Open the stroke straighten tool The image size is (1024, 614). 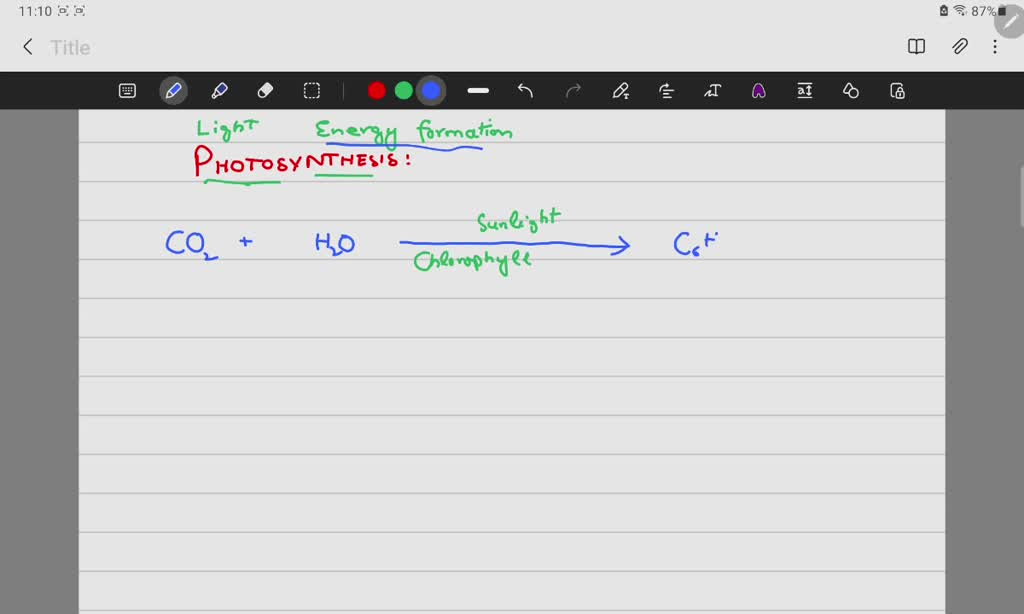(x=666, y=90)
